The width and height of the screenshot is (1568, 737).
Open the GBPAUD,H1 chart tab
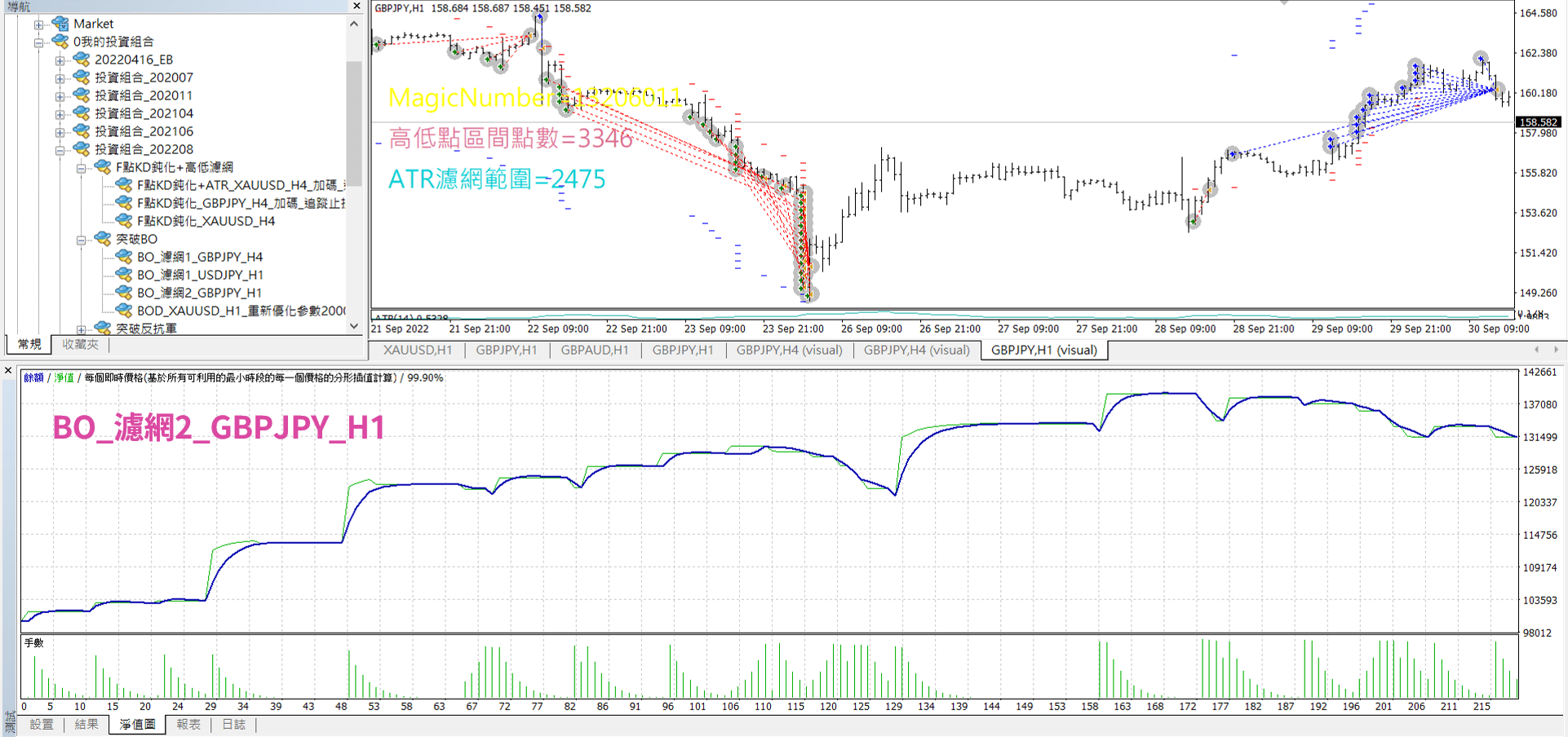pos(594,350)
